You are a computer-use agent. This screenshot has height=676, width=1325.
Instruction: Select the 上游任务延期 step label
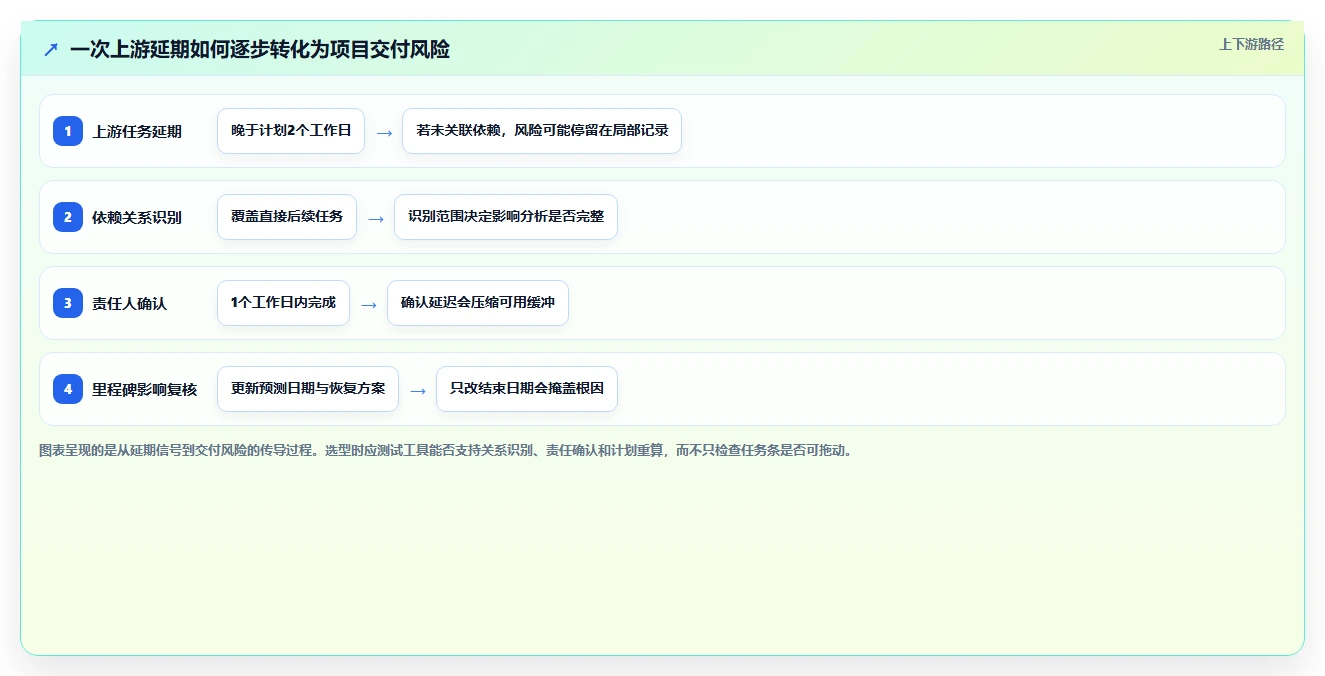click(137, 131)
